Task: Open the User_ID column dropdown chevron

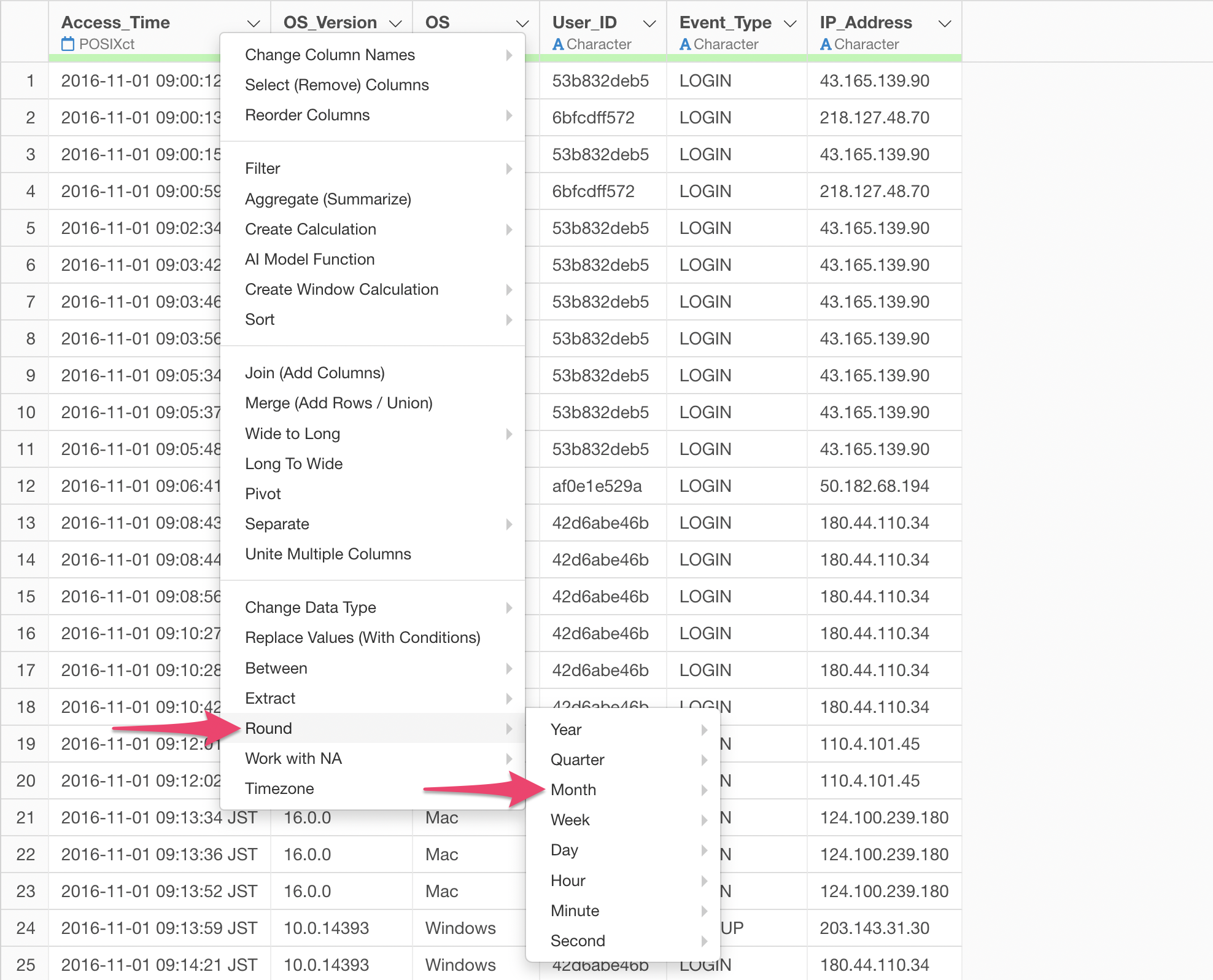Action: pos(649,23)
